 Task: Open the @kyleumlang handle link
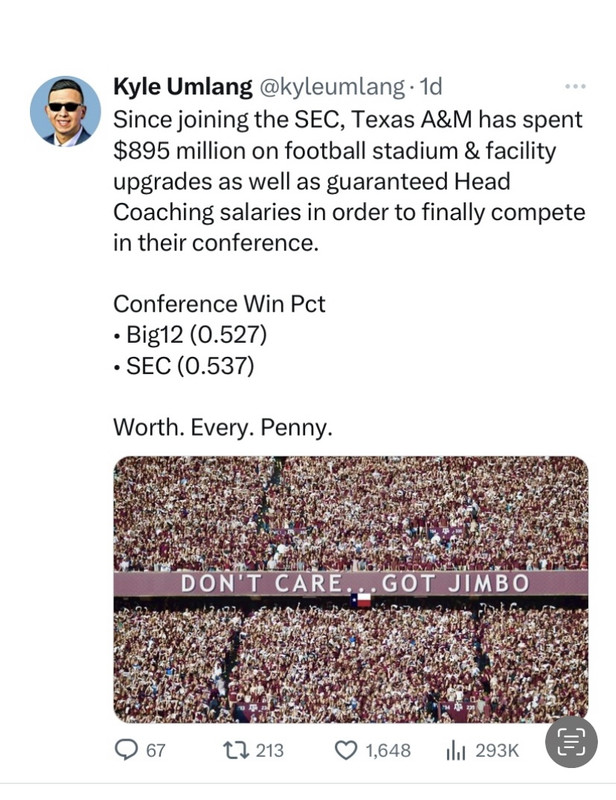click(x=332, y=87)
